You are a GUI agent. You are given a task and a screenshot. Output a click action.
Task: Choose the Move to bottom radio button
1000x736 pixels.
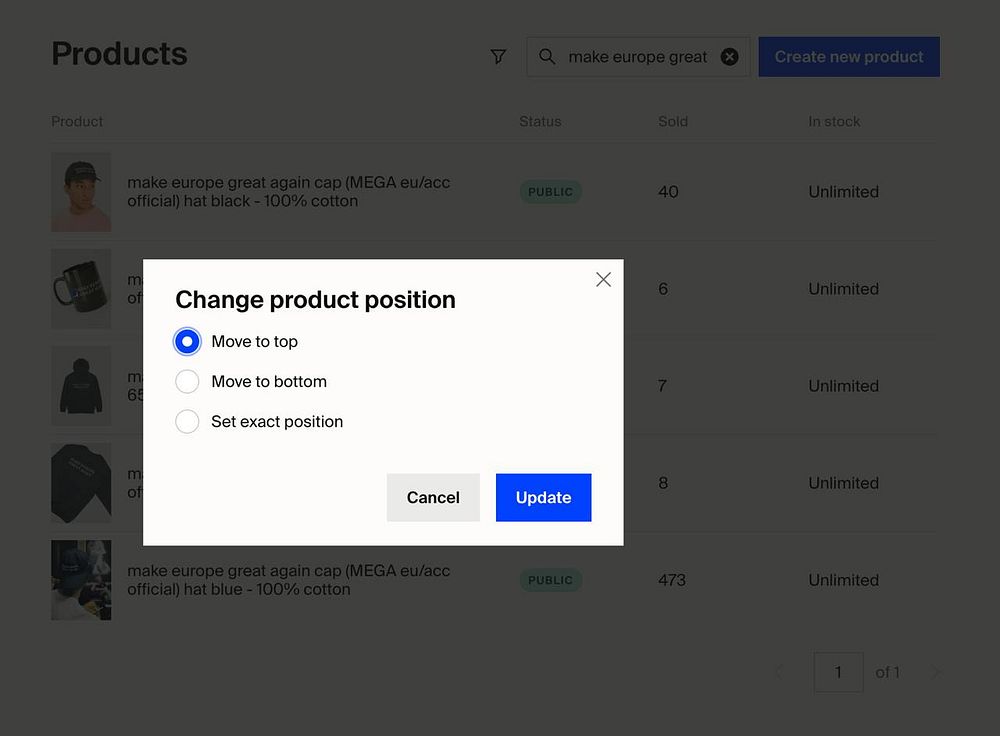187,382
